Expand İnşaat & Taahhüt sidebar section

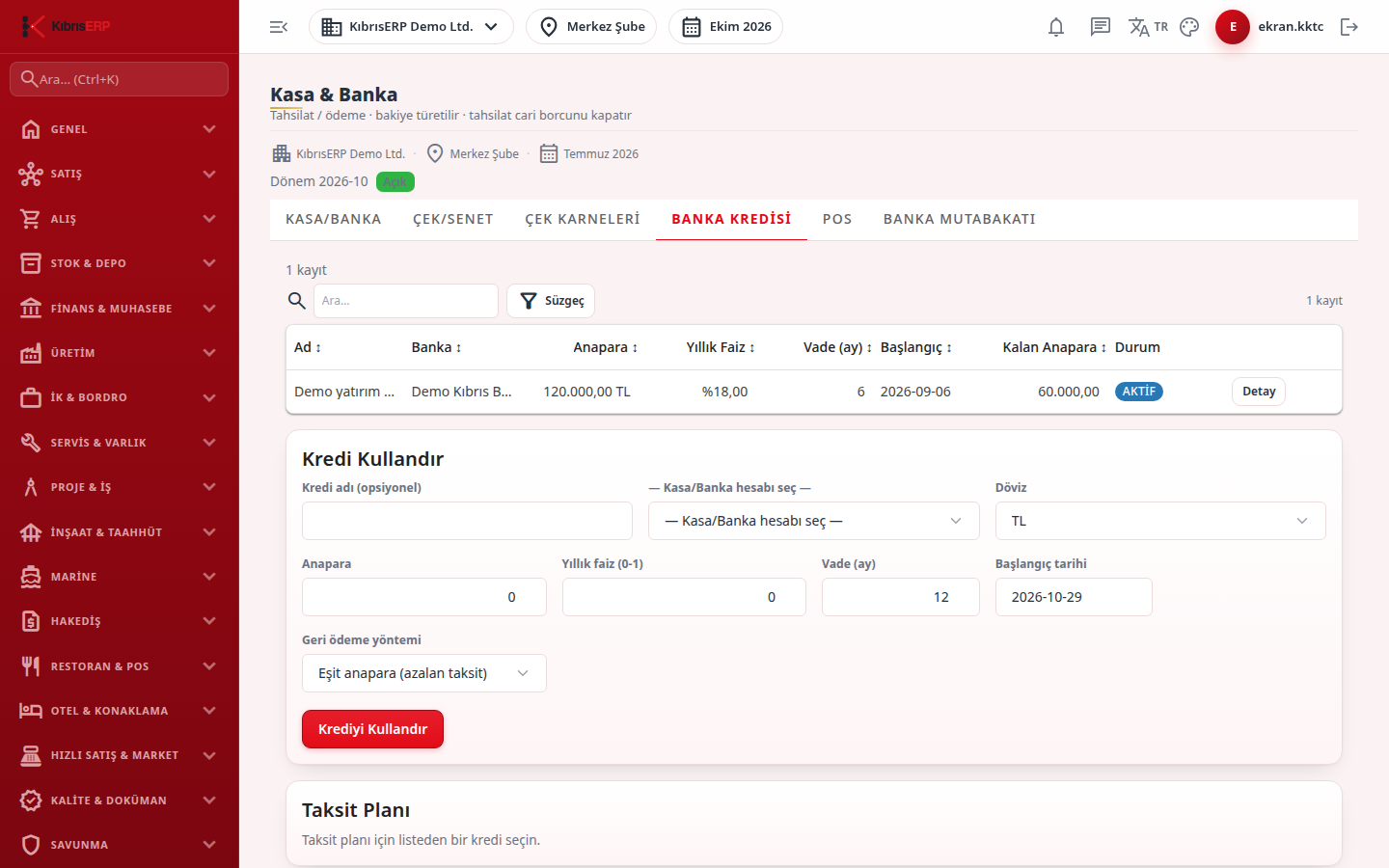click(x=120, y=532)
